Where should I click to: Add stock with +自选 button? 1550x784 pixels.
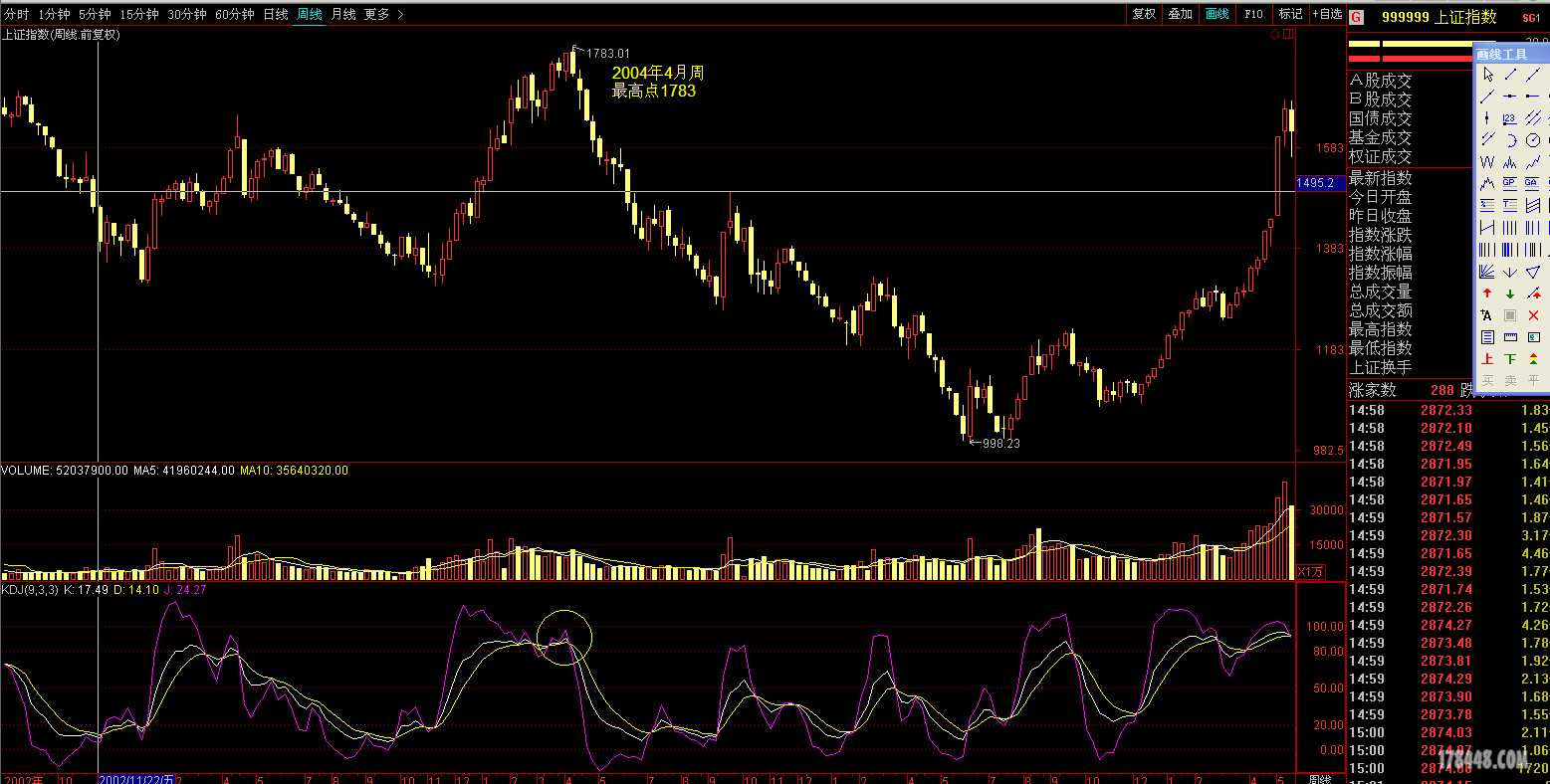click(1326, 14)
